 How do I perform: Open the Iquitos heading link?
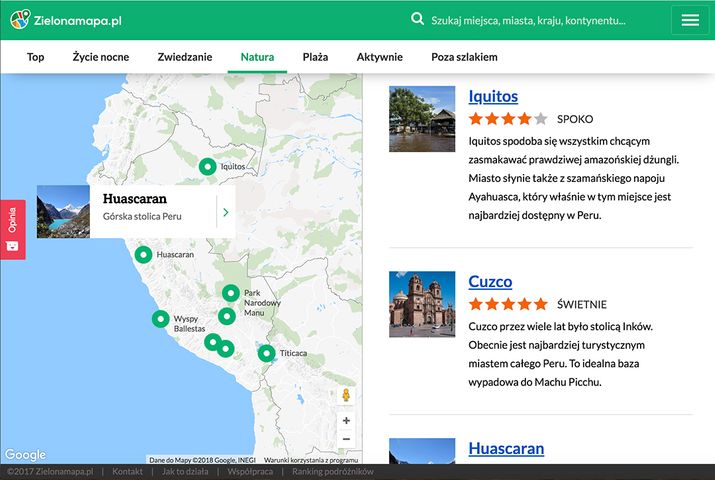coord(493,96)
